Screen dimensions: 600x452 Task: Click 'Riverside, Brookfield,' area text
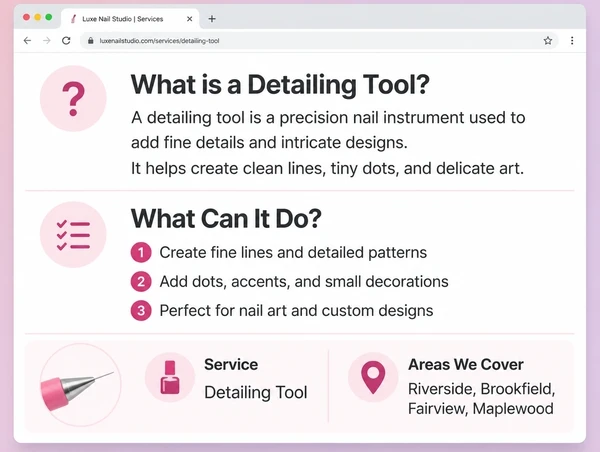pos(481,389)
